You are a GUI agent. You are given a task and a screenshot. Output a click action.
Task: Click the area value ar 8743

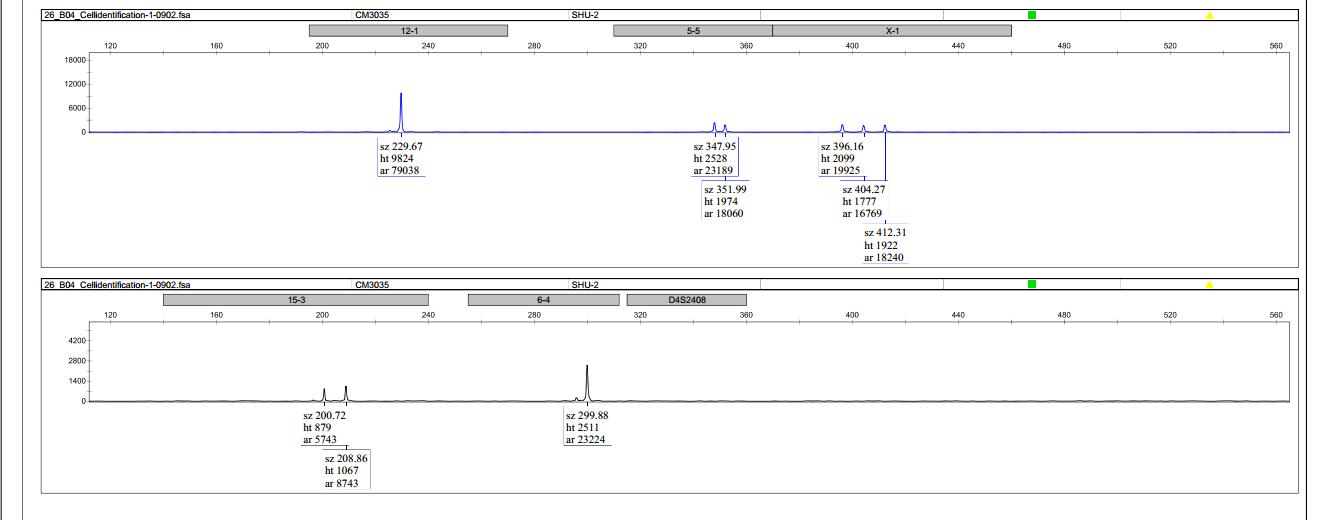344,482
